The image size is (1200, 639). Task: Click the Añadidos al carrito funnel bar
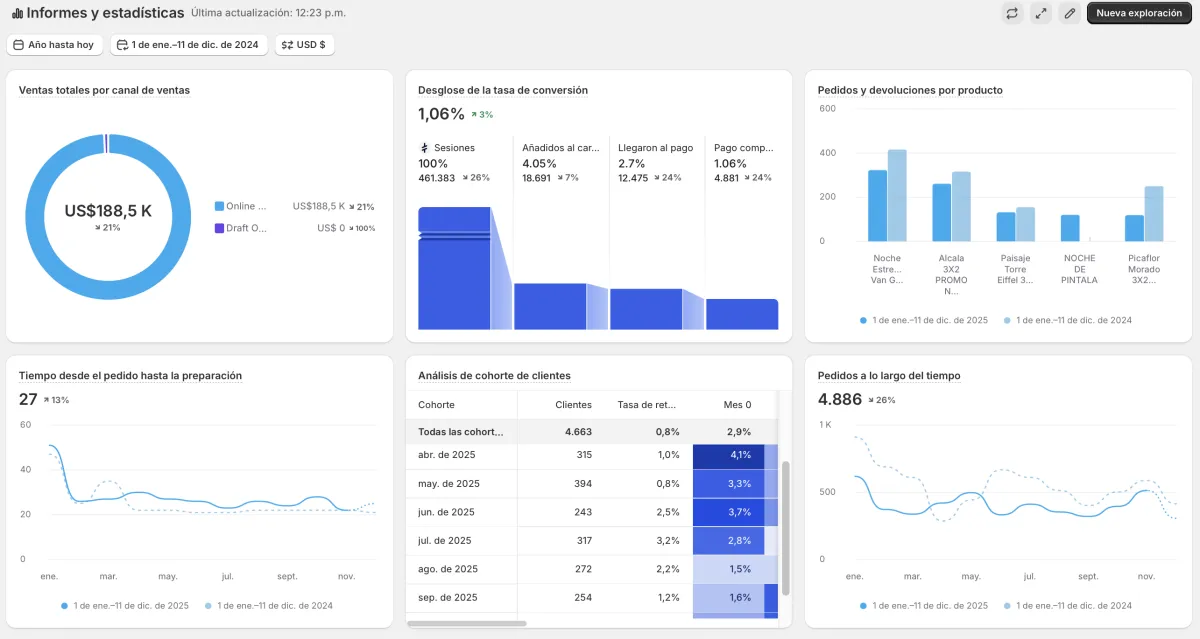[550, 306]
